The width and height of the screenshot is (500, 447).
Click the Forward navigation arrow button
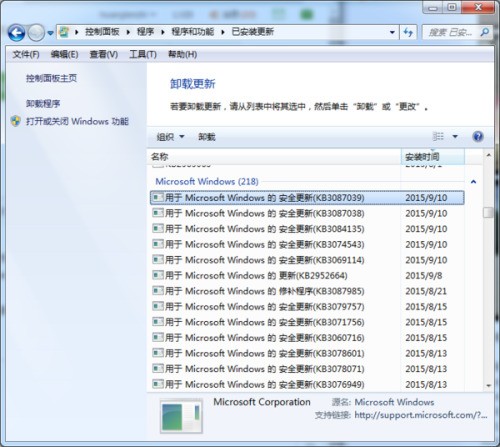[x=36, y=33]
